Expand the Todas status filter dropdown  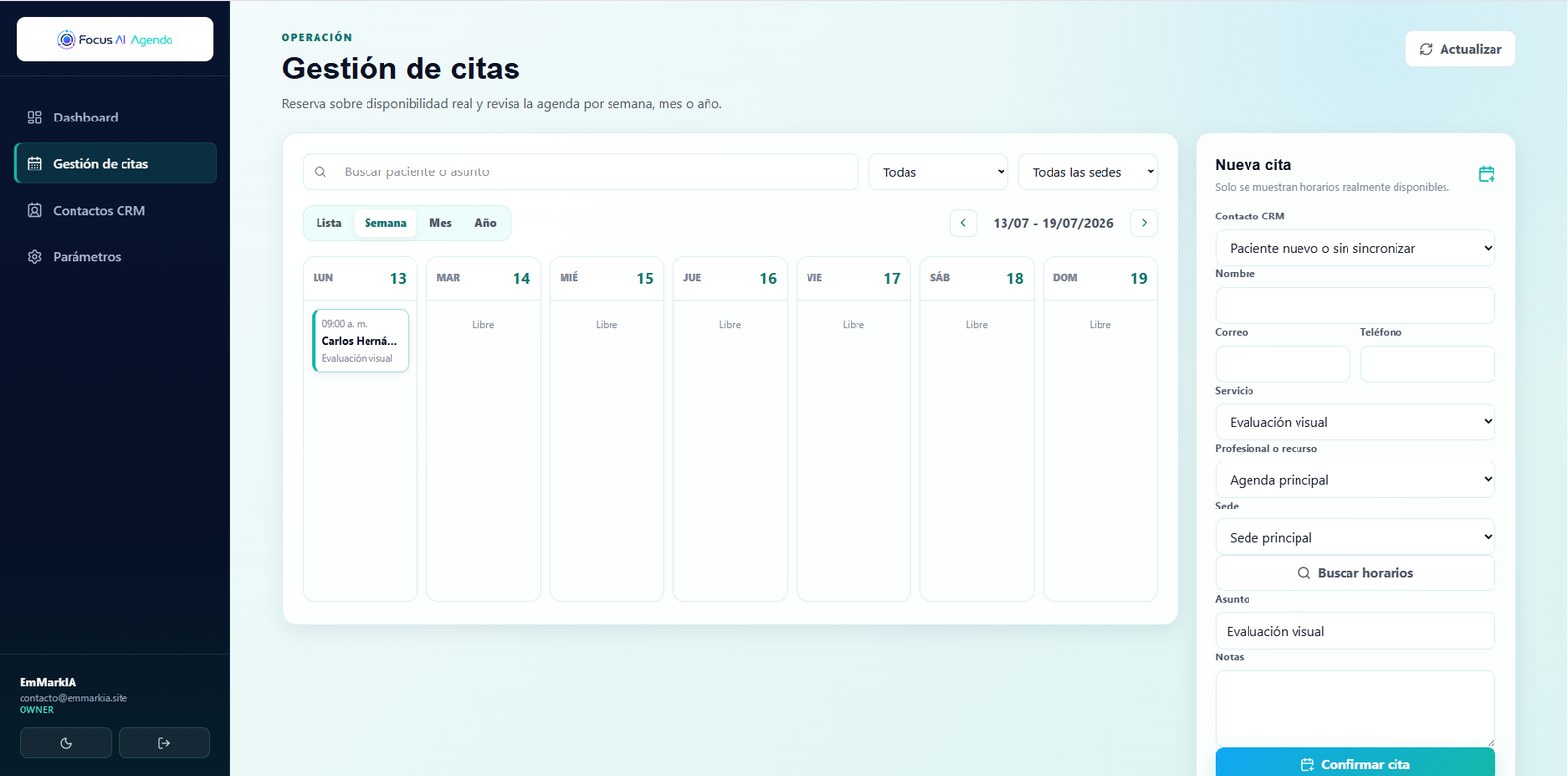939,171
